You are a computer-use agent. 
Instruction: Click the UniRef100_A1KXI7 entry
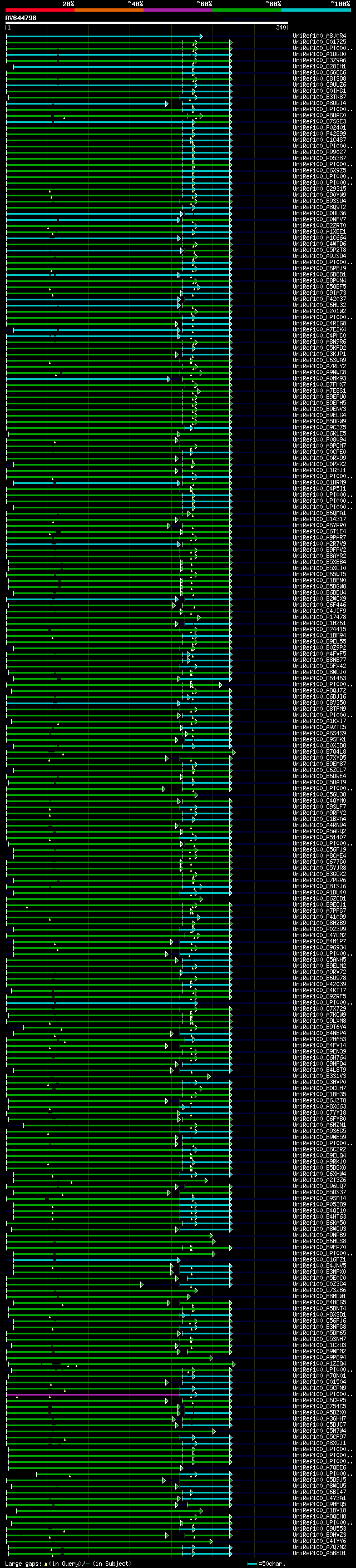tap(319, 721)
